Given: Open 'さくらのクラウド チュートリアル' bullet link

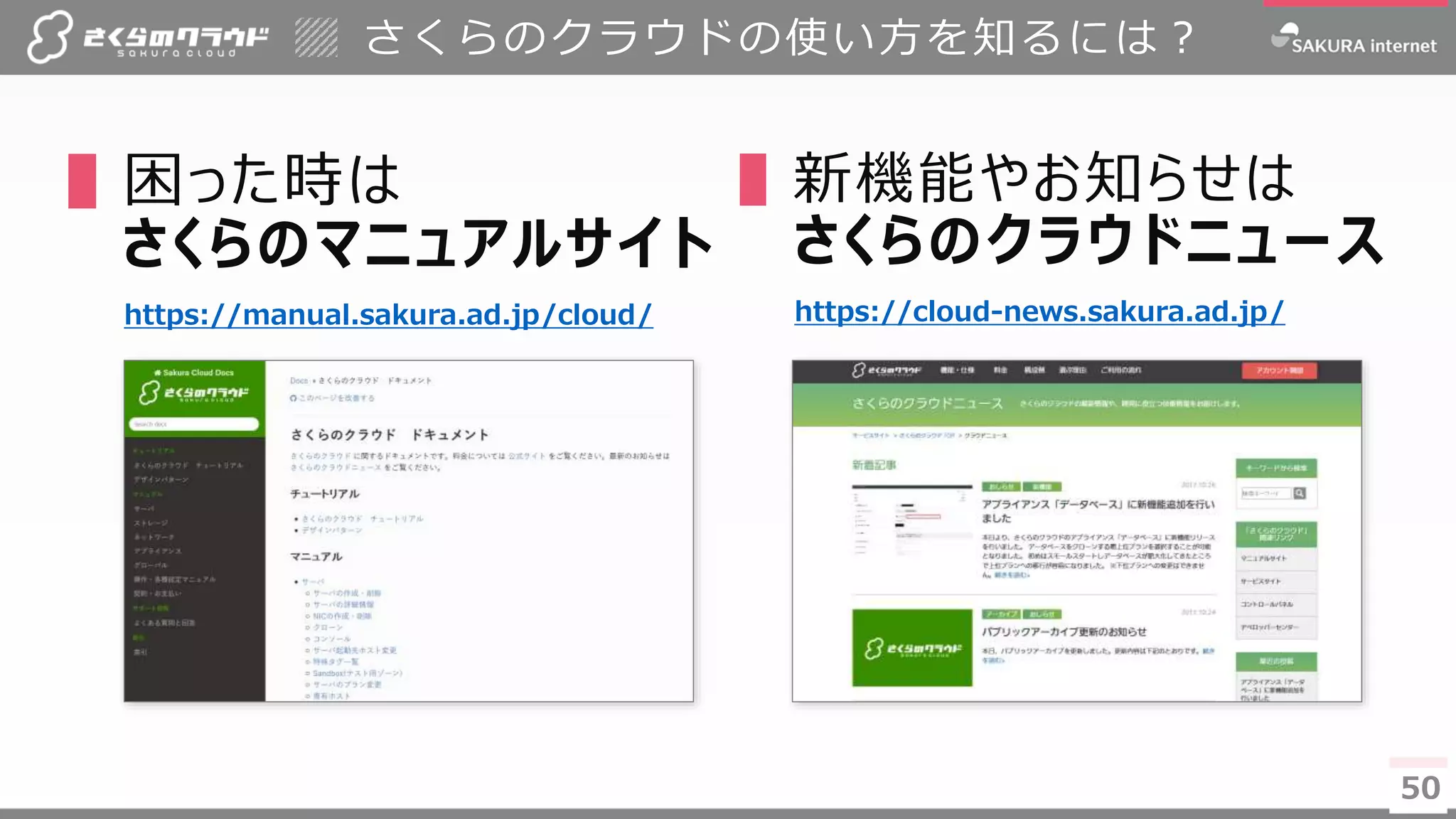Looking at the screenshot, I should pyautogui.click(x=362, y=519).
